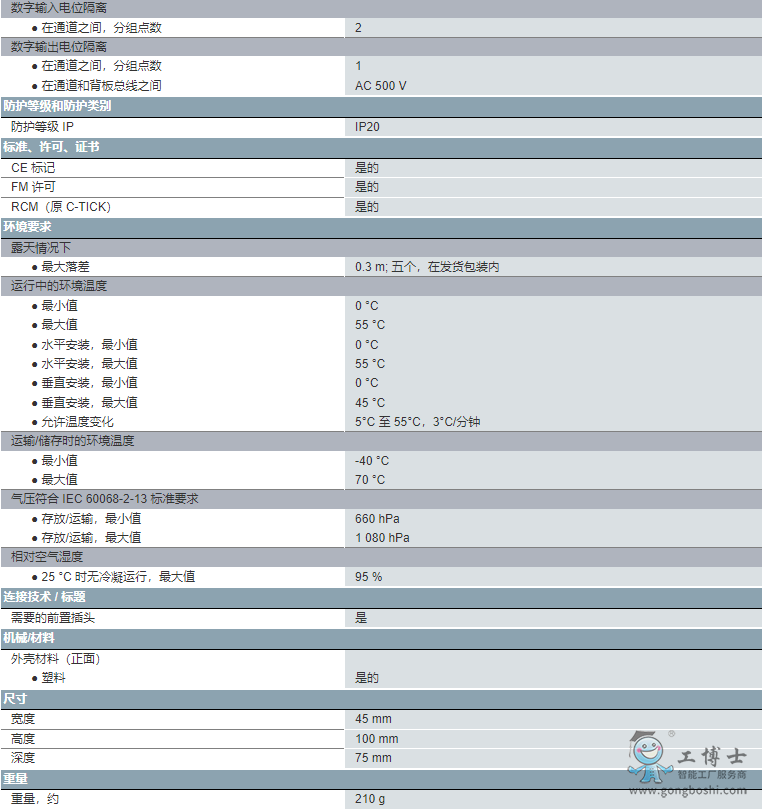Click the IP20 protection rating value
The height and width of the screenshot is (810, 762).
tap(367, 127)
